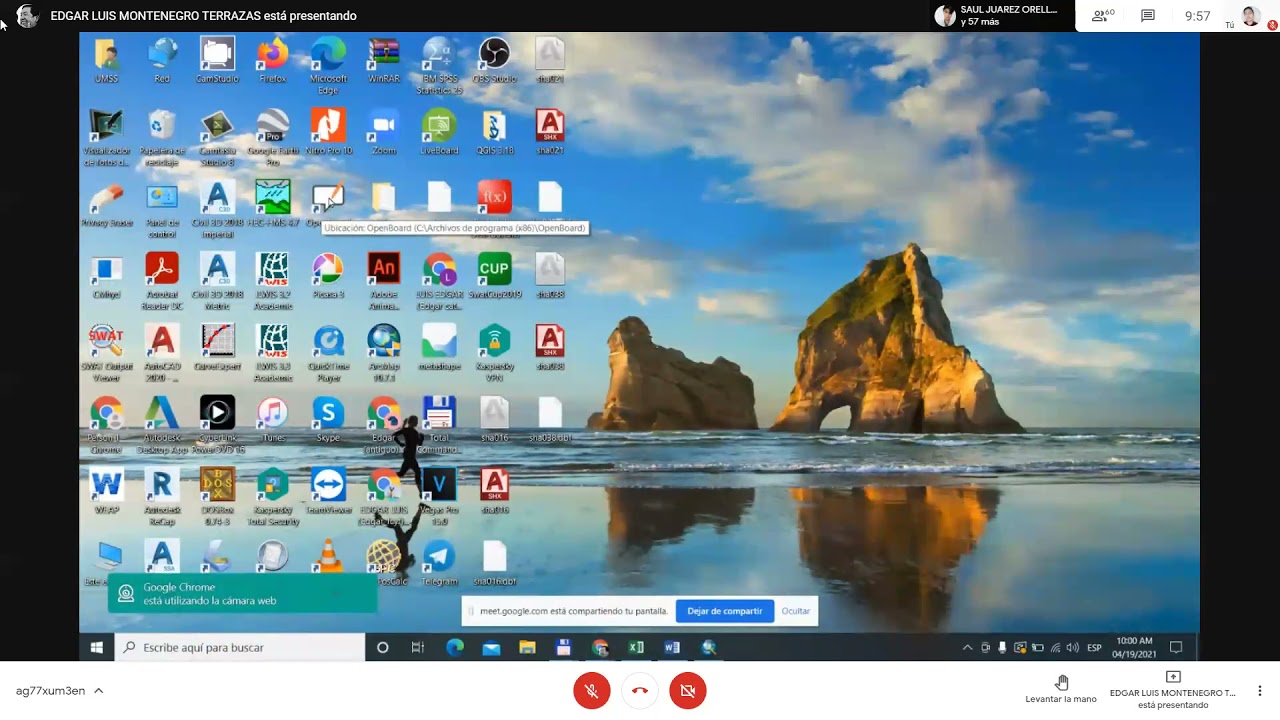The width and height of the screenshot is (1280, 720).
Task: Select the Microsoft Edge desktop shortcut
Action: (x=328, y=65)
